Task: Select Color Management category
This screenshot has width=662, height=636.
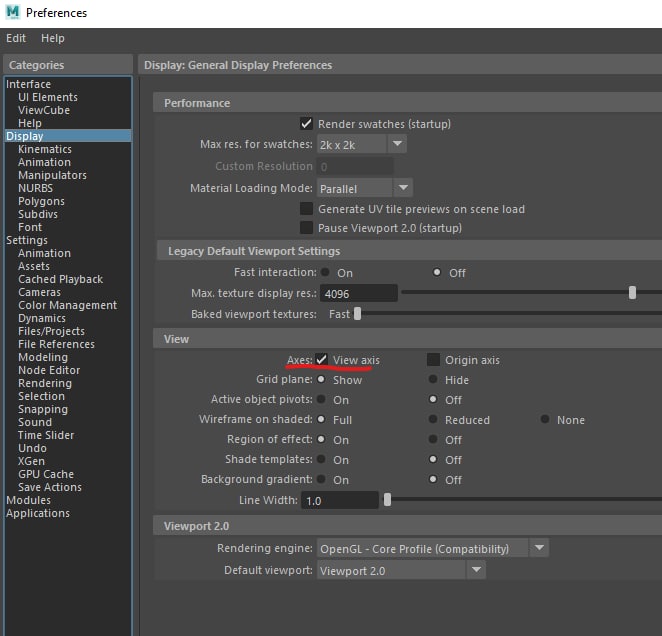Action: [x=68, y=305]
